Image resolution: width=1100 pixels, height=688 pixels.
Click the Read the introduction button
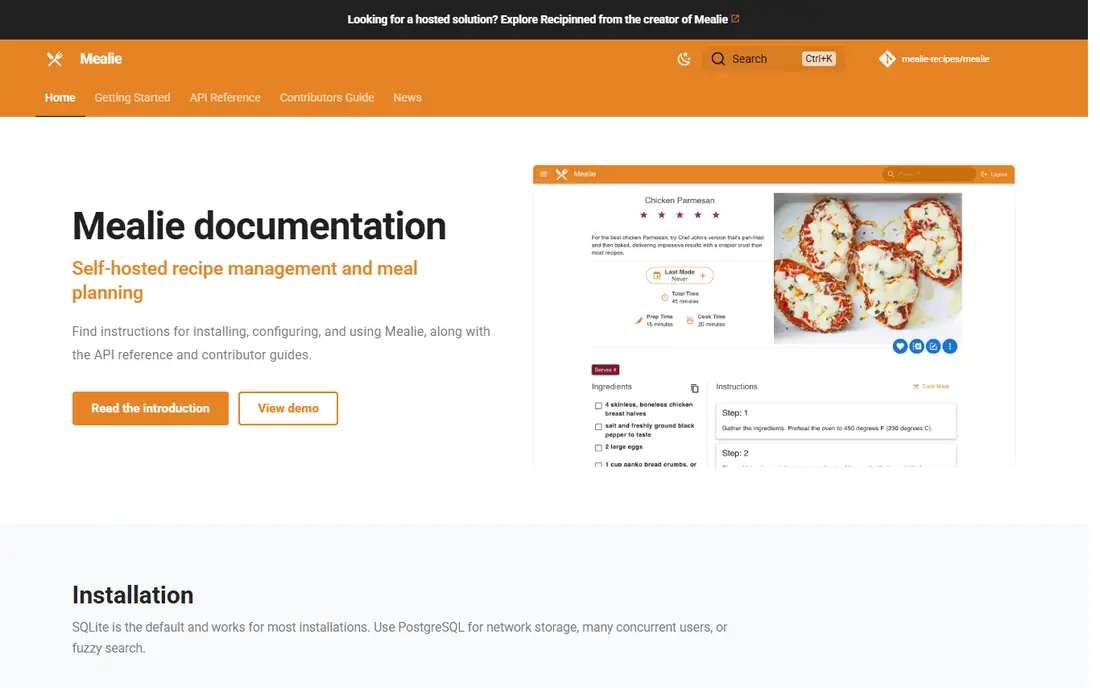click(x=150, y=408)
